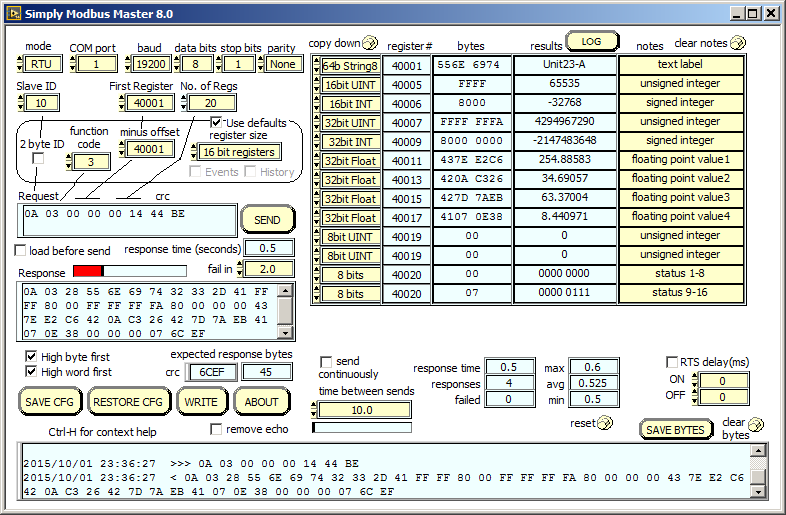Toggle High word first checkbox
786x515 pixels.
(x=31, y=372)
